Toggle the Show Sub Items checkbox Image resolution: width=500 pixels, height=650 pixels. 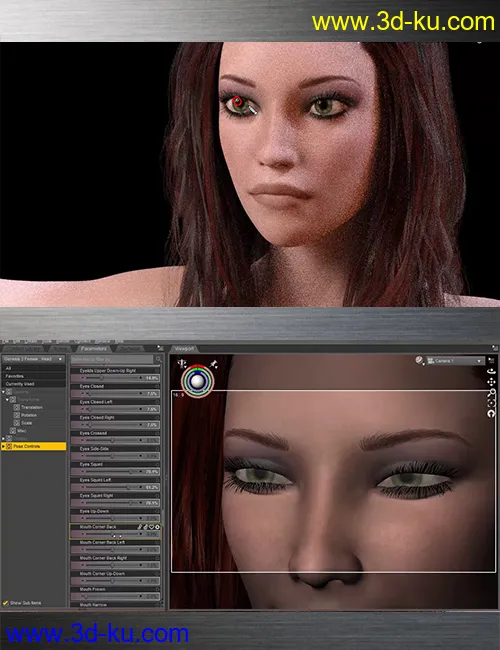point(5,603)
